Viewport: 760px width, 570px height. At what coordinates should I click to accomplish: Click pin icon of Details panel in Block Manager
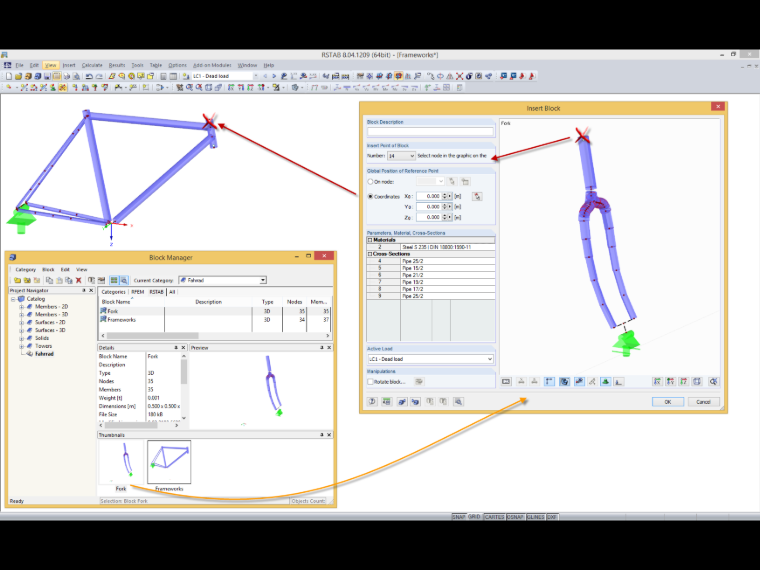176,348
